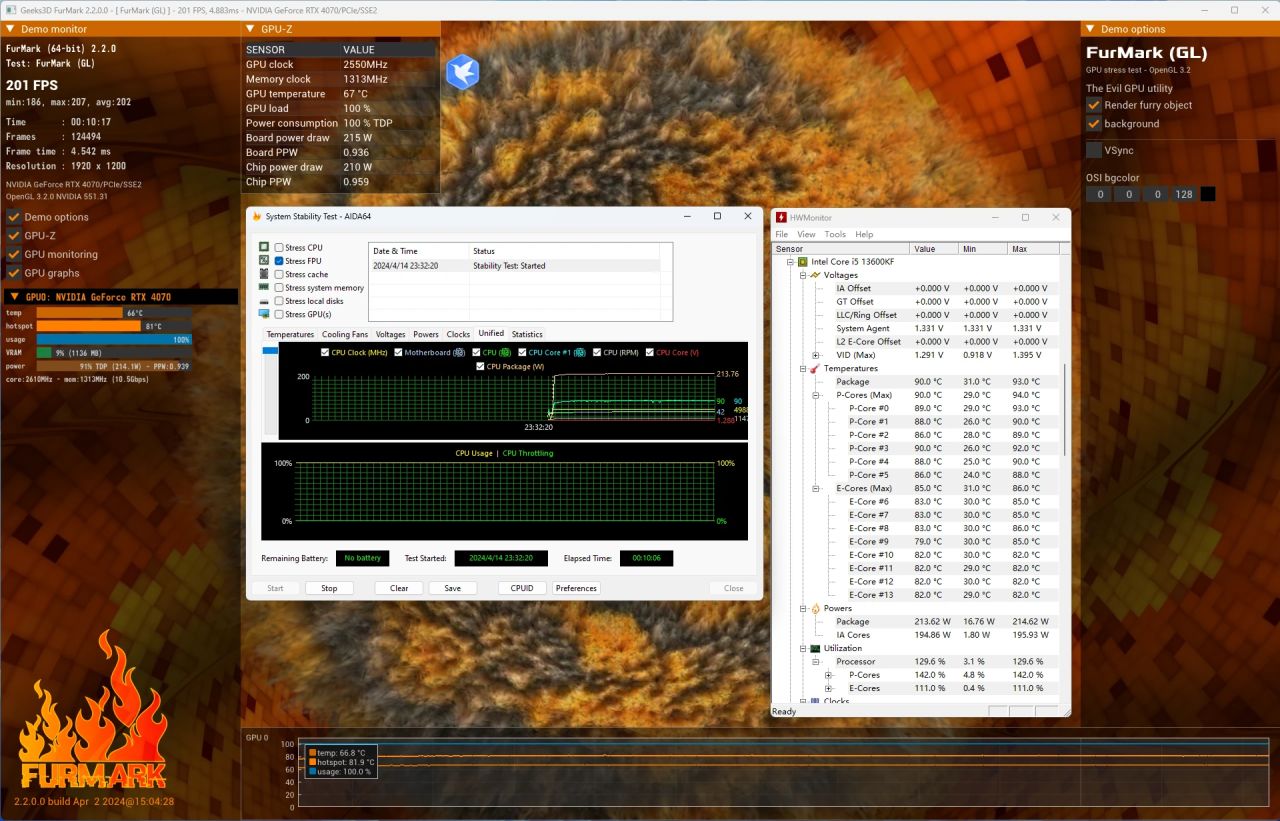Click the Stress system memory RAM icon
Image resolution: width=1280 pixels, height=821 pixels.
(264, 287)
